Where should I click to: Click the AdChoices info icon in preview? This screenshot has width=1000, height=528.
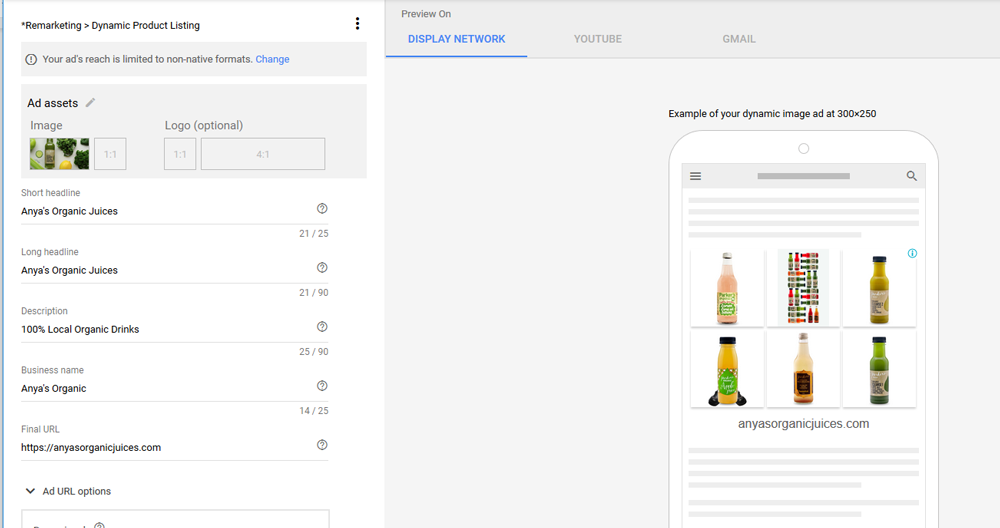pyautogui.click(x=912, y=253)
